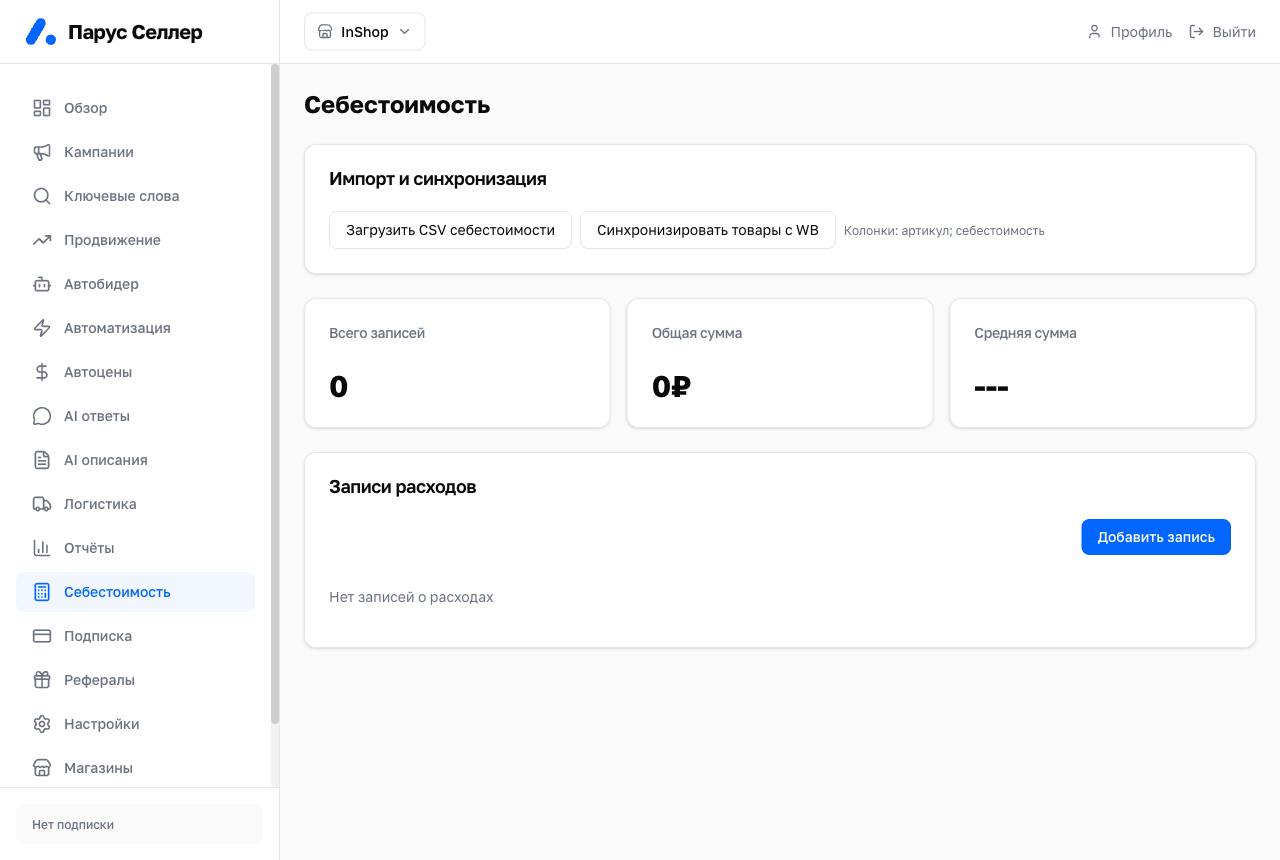The height and width of the screenshot is (860, 1280).
Task: Navigate to Логистика
Action: 136,504
